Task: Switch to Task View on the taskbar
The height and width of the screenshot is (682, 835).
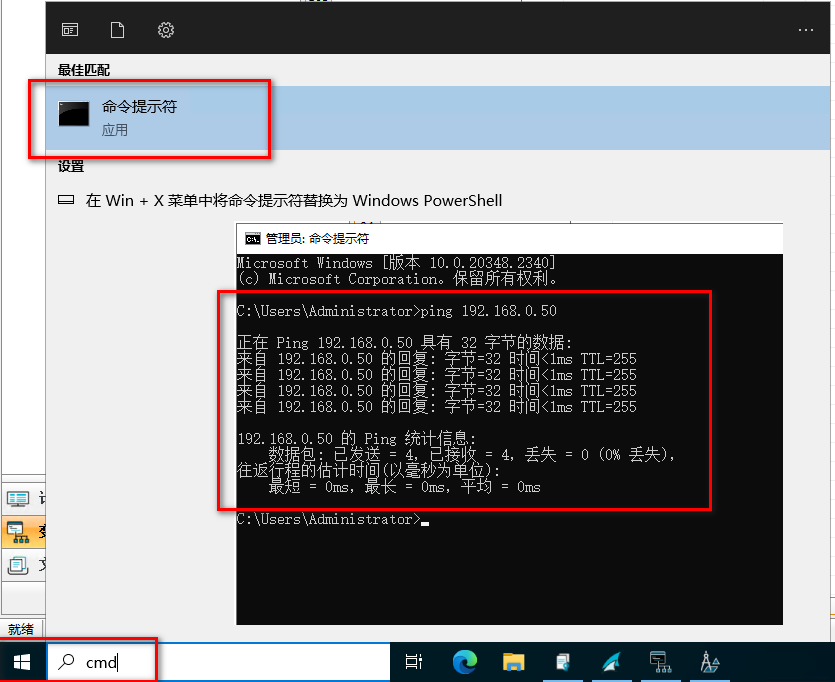Action: pyautogui.click(x=415, y=661)
